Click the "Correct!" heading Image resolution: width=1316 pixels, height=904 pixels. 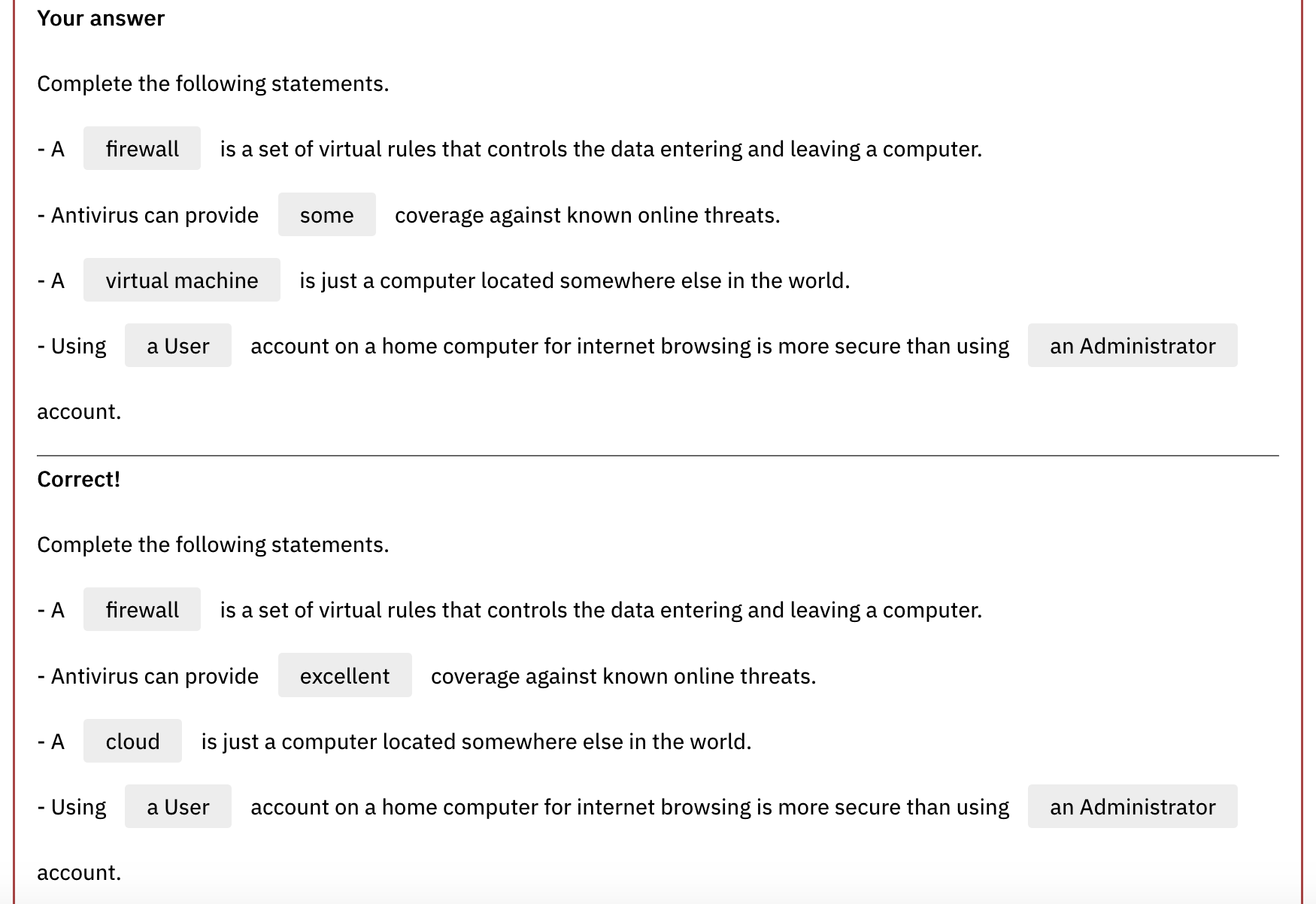coord(79,480)
